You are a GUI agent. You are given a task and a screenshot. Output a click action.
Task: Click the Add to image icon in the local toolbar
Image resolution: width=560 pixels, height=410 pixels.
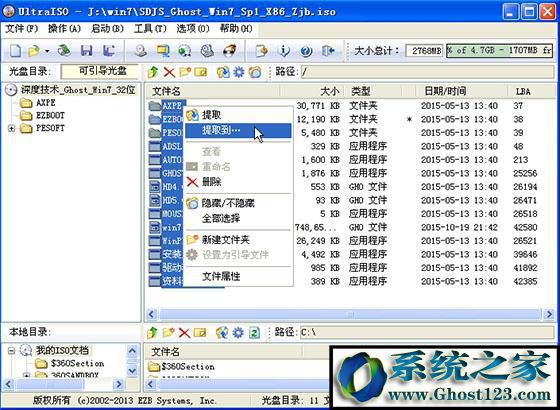(x=222, y=333)
